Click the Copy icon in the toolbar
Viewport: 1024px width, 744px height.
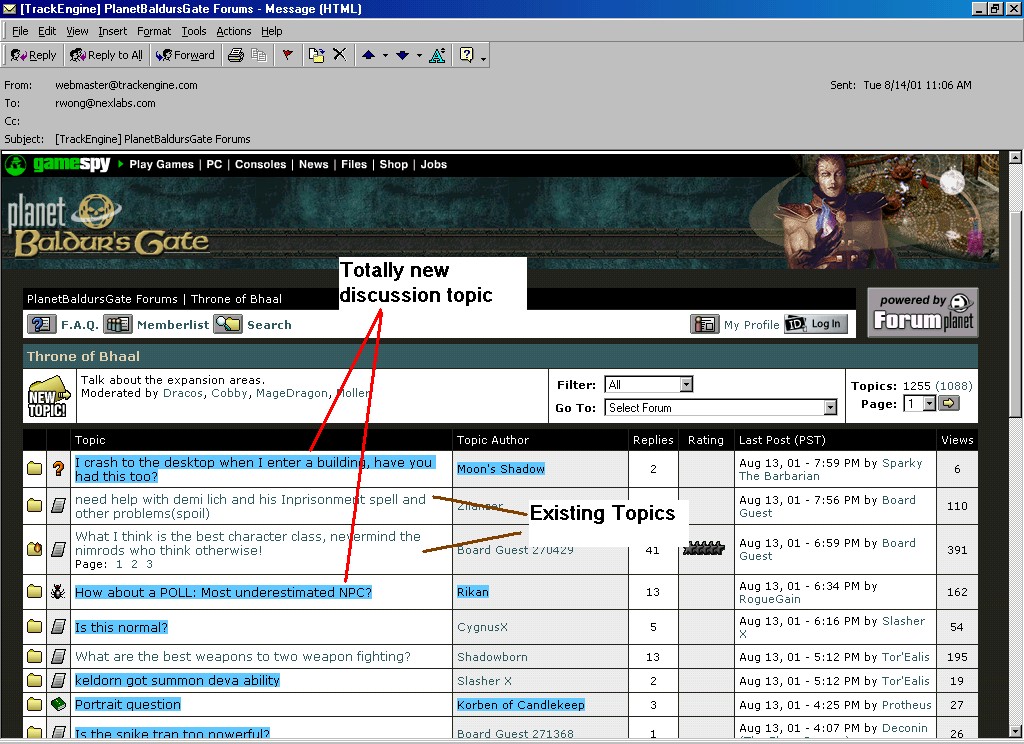coord(259,56)
